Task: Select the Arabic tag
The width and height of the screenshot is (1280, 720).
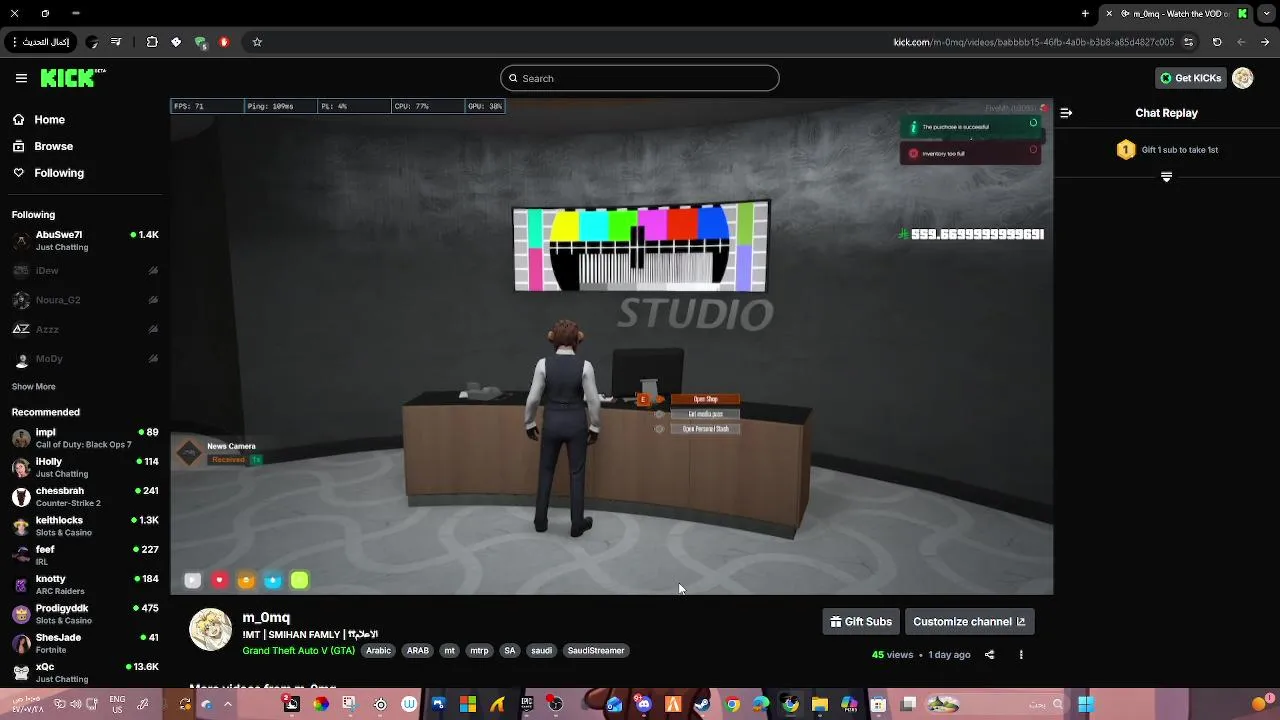Action: [x=378, y=651]
